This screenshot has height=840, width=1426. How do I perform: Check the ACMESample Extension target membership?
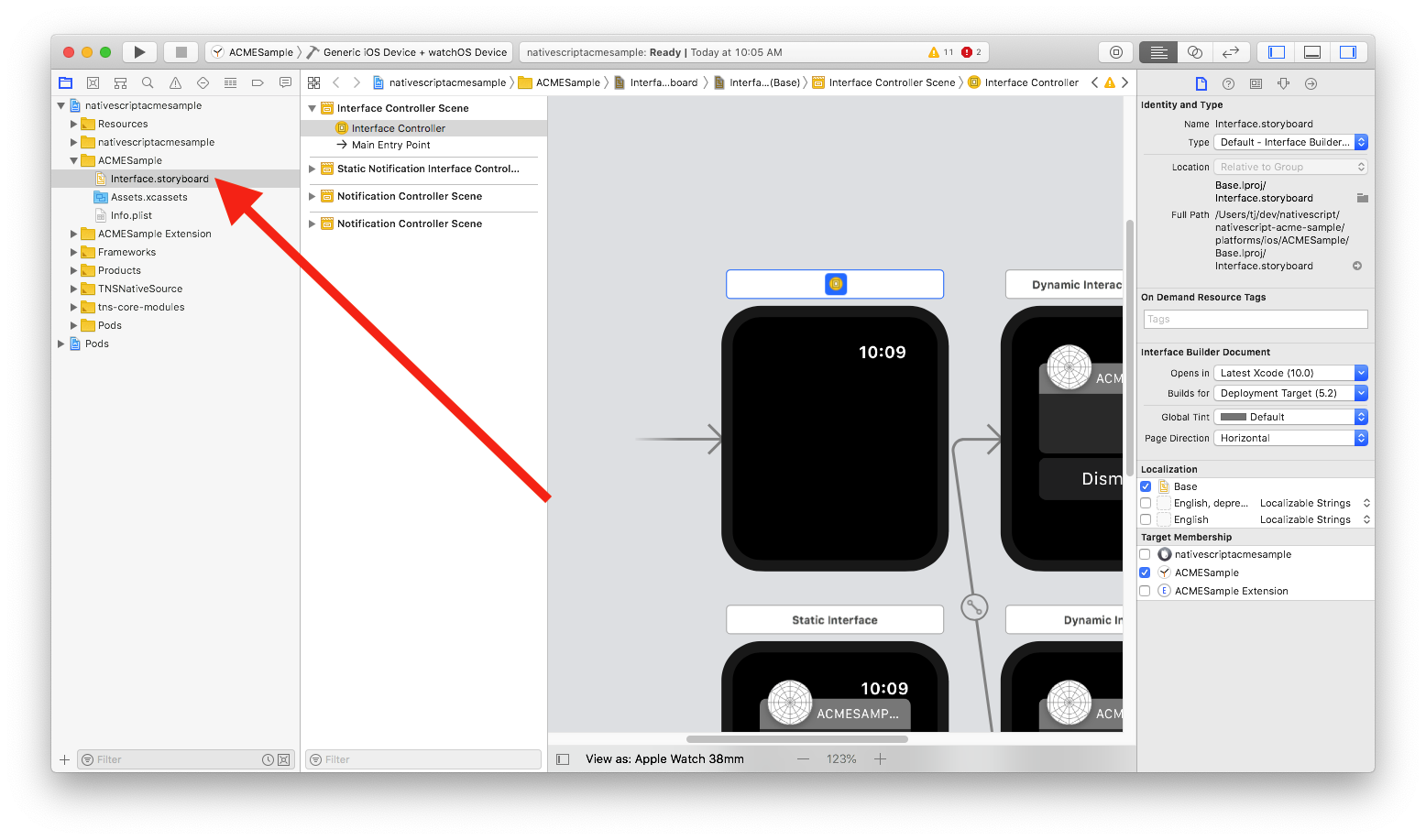pyautogui.click(x=1145, y=591)
